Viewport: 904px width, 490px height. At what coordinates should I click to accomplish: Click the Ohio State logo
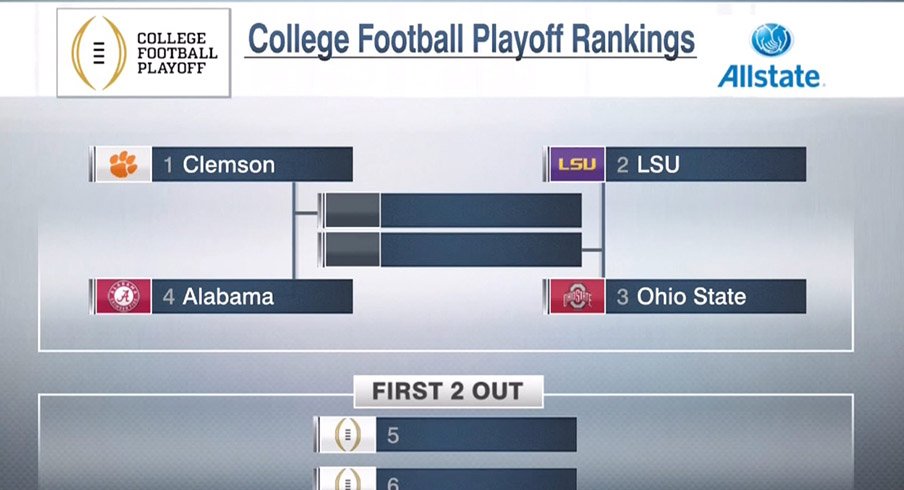click(x=577, y=296)
